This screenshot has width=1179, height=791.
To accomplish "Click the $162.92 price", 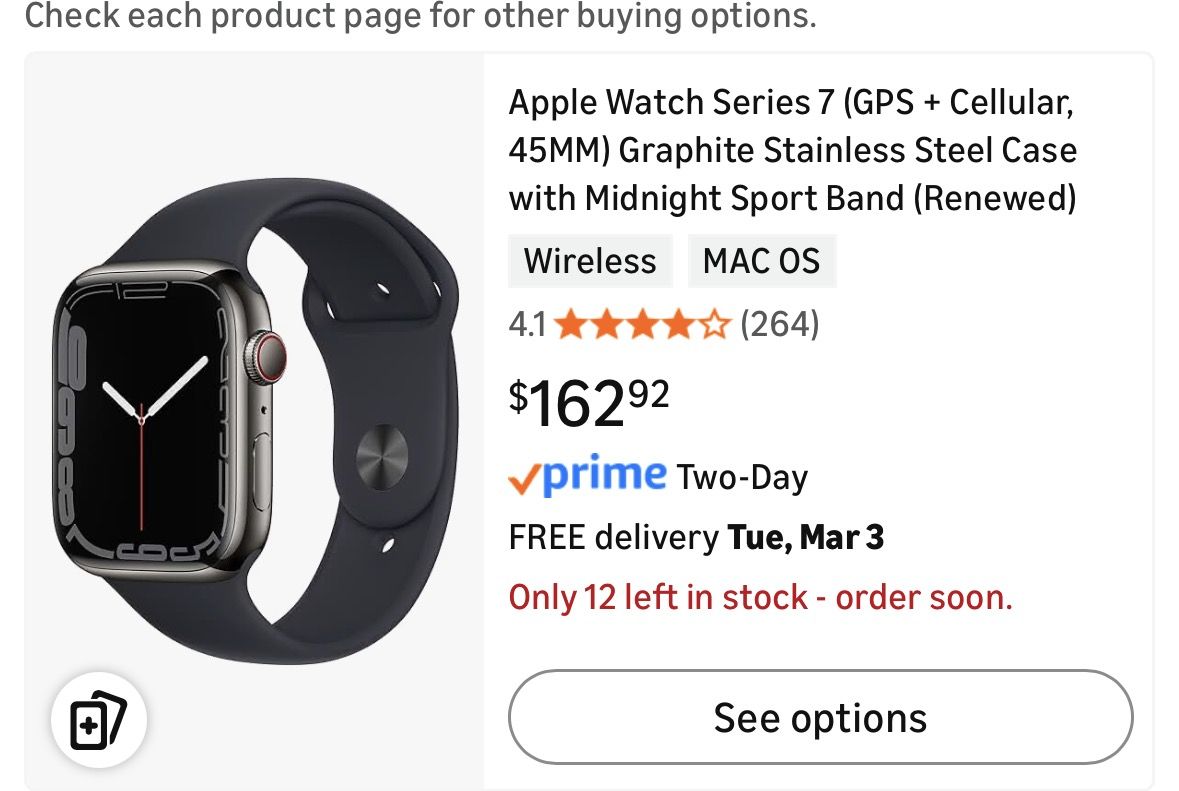I will (588, 402).
